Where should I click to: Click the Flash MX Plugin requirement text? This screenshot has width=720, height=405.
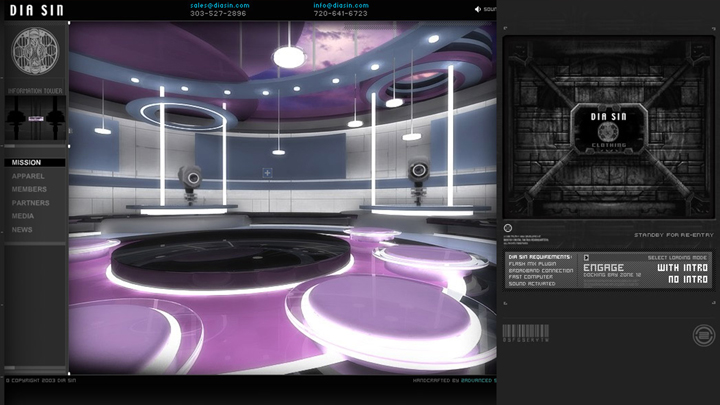click(x=532, y=264)
